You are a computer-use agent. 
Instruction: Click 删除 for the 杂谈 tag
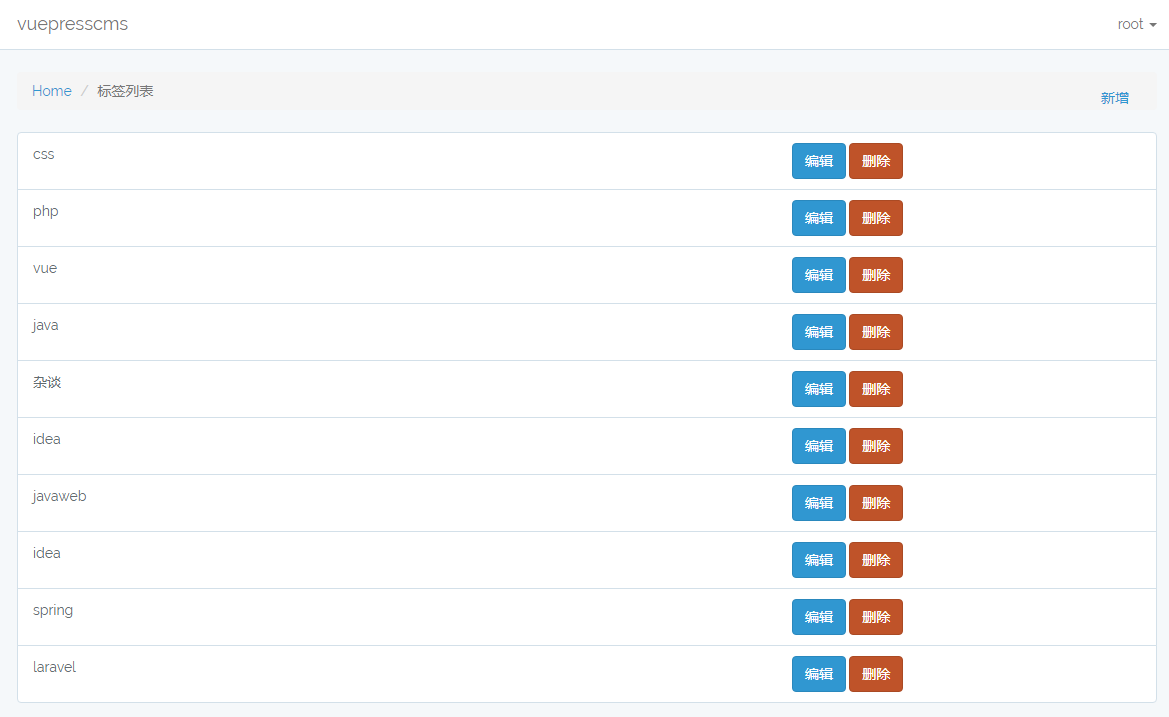pos(875,389)
